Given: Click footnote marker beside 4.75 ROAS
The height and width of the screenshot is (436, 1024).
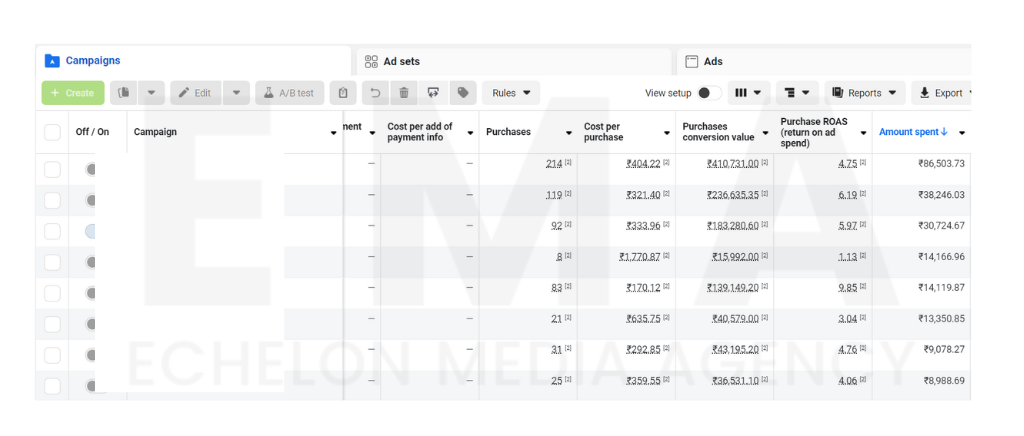Looking at the screenshot, I should point(863,162).
